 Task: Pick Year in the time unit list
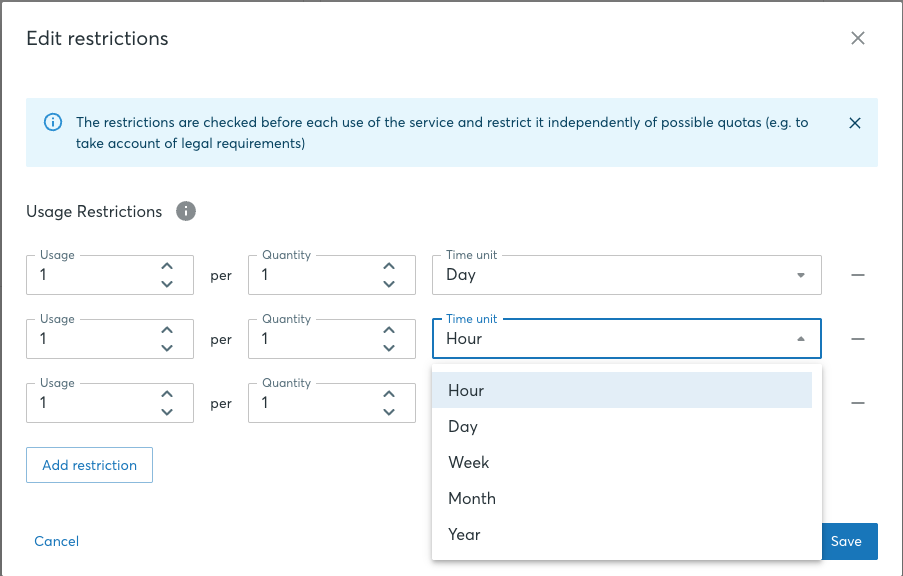622,534
